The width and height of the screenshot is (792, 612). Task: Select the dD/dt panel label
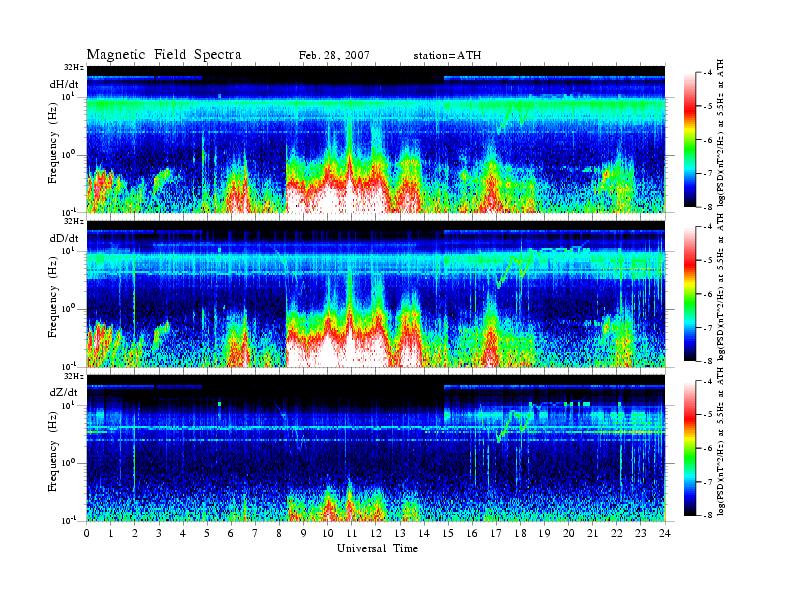[x=64, y=238]
